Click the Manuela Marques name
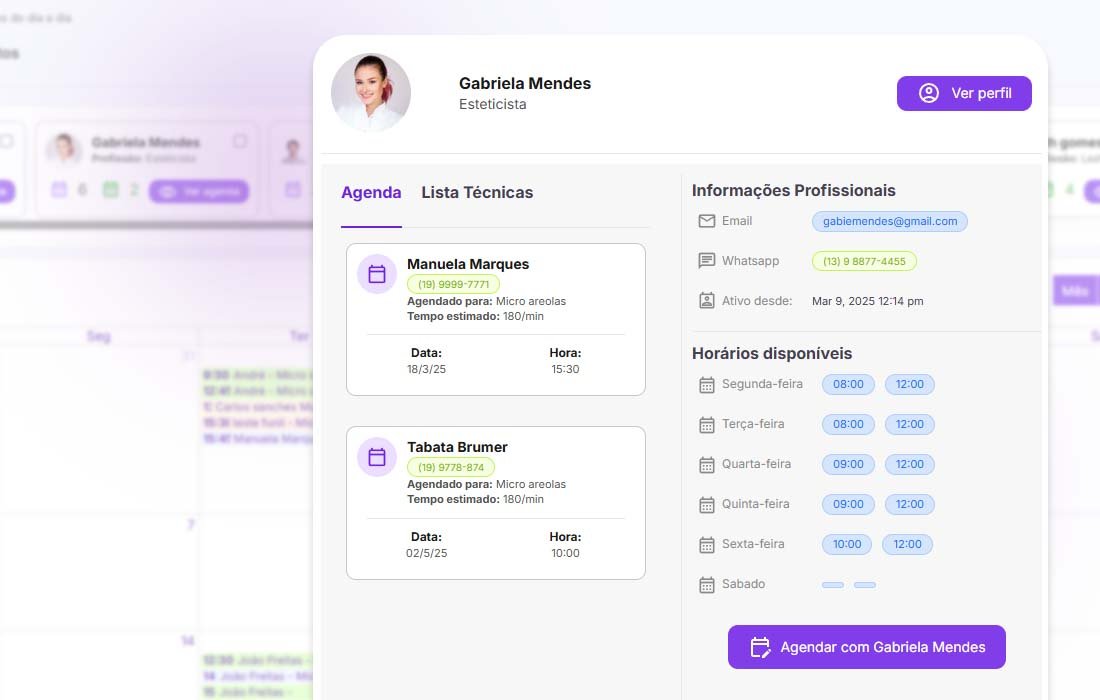Viewport: 1100px width, 700px height. 468,264
